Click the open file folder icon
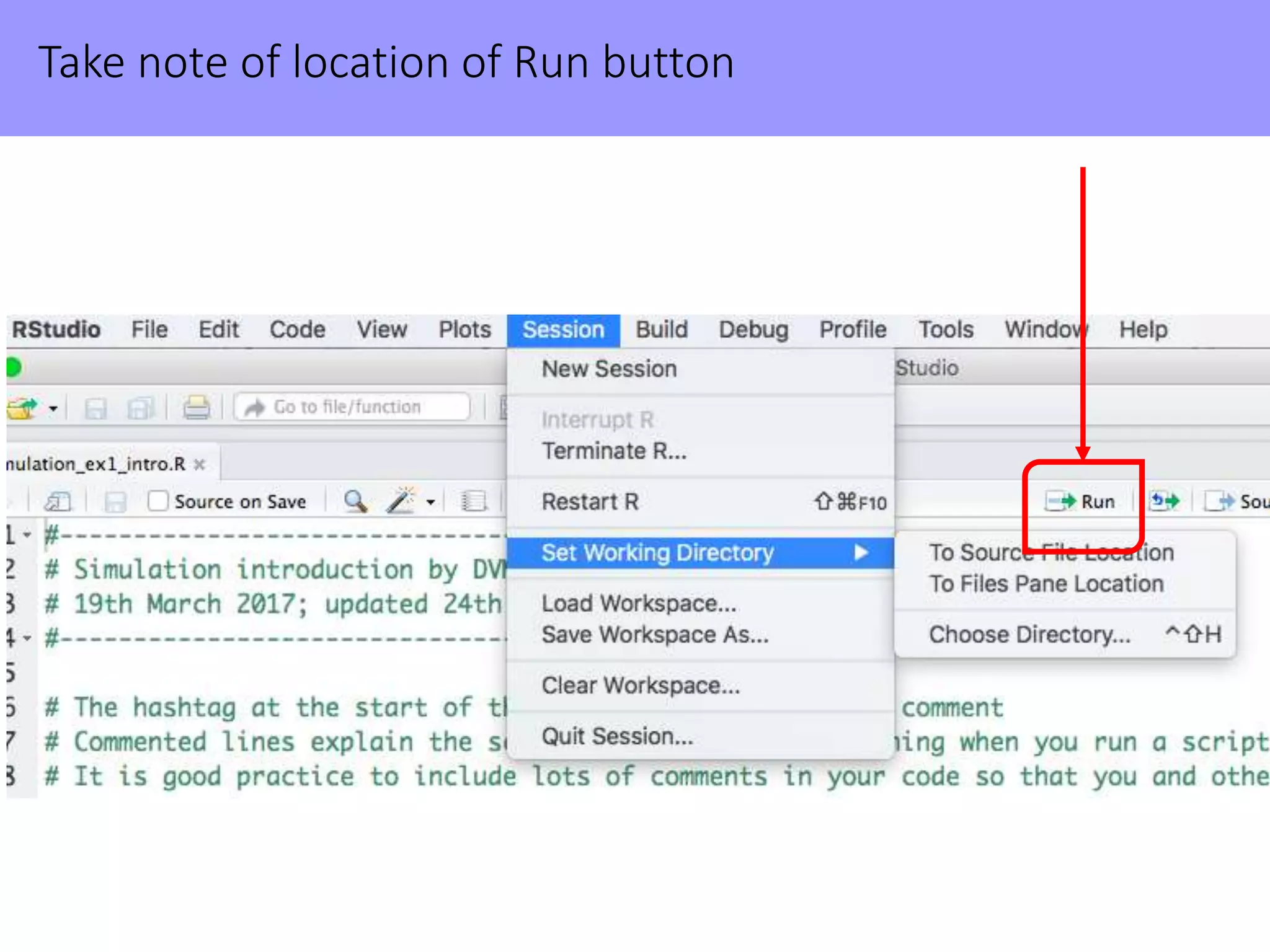This screenshot has height=952, width=1270. pos(22,408)
